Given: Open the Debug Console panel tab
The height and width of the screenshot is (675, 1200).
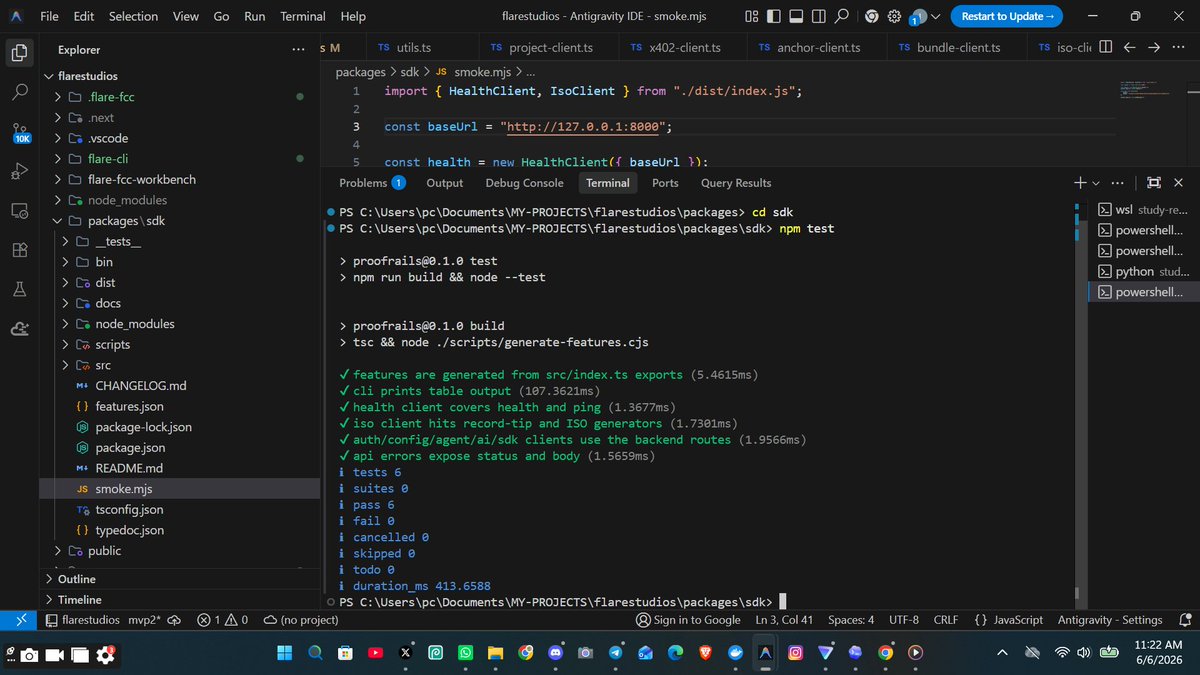Looking at the screenshot, I should pyautogui.click(x=524, y=183).
